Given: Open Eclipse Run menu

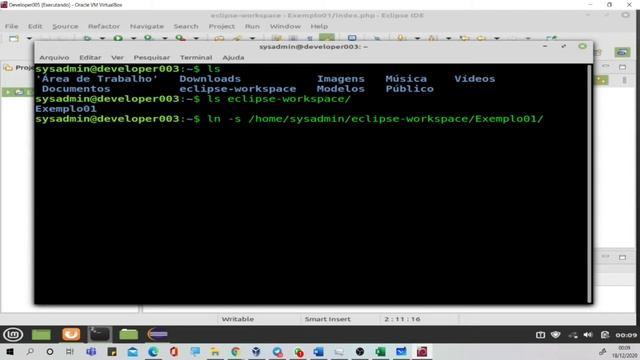Looking at the screenshot, I should tap(252, 26).
